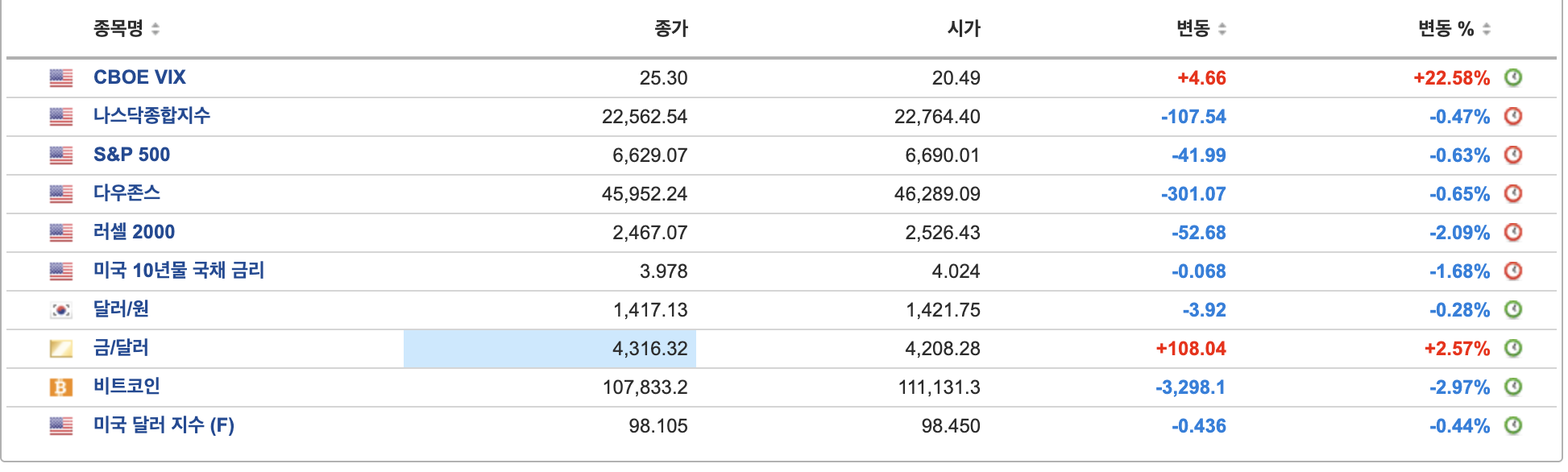Click the green clock icon for CBOE VIX

click(1513, 77)
